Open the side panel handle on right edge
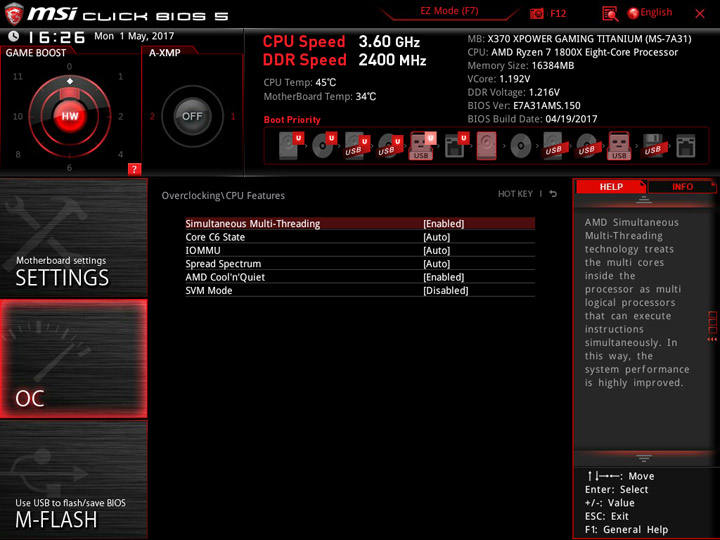Viewport: 720px width, 540px height. [712, 326]
